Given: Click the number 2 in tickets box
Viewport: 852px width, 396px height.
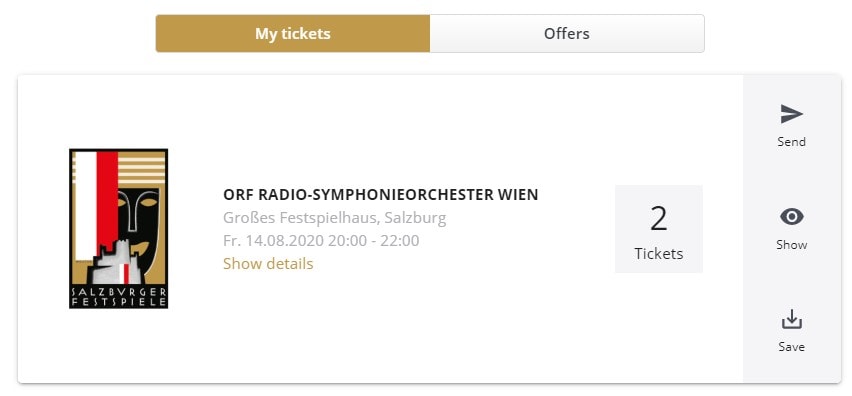Looking at the screenshot, I should pyautogui.click(x=659, y=219).
